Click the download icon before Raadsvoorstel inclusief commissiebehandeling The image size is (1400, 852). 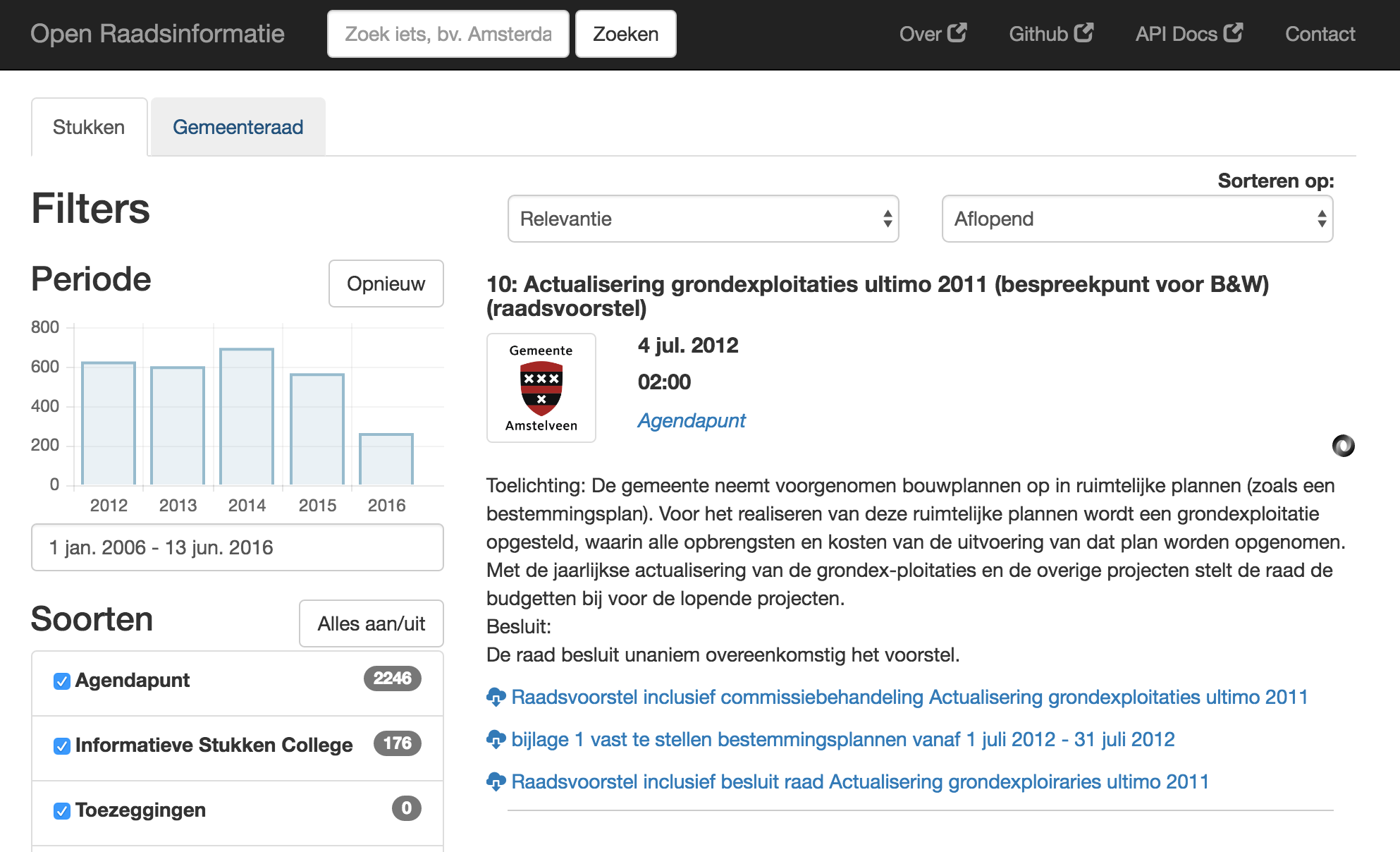point(496,697)
